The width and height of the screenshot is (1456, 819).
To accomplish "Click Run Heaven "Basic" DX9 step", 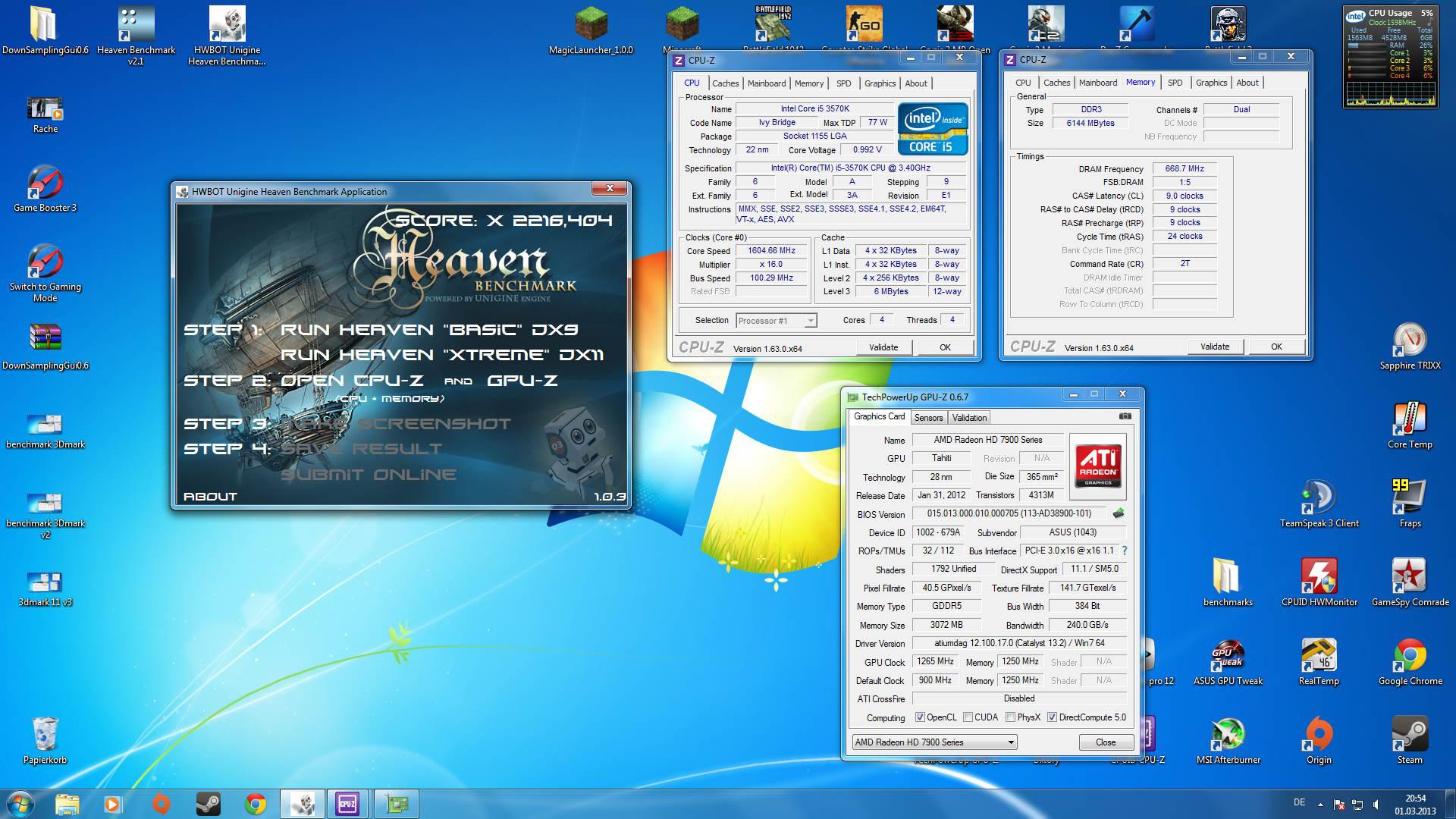I will coord(429,330).
